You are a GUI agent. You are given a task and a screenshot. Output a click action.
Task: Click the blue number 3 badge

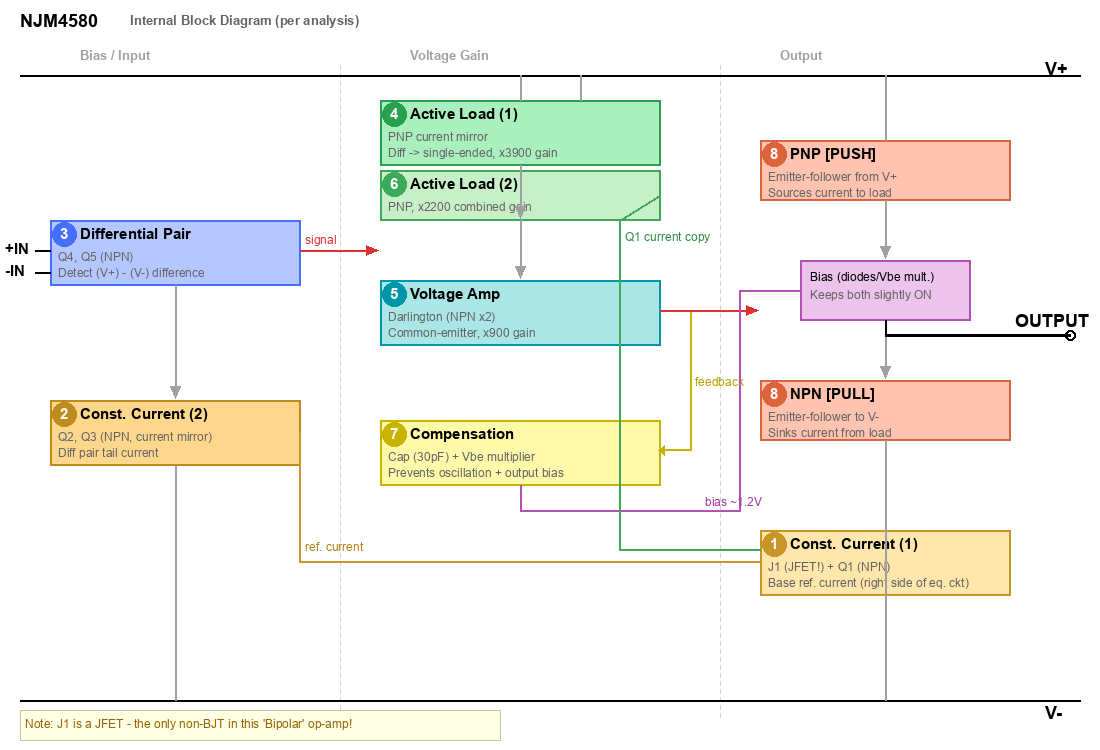[64, 234]
